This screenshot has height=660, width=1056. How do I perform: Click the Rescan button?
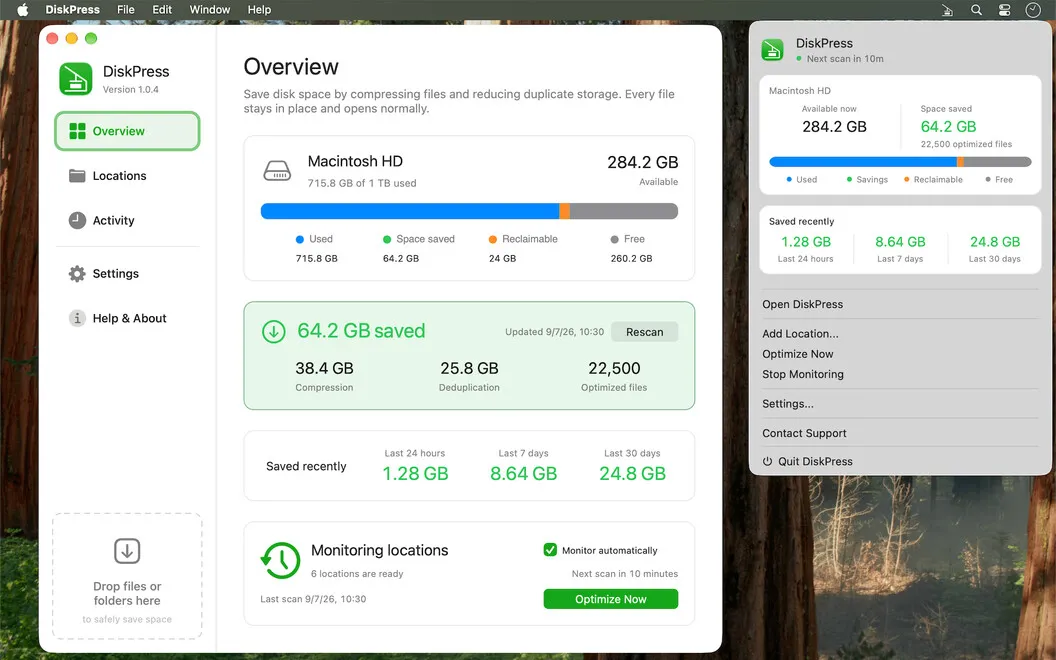click(645, 331)
